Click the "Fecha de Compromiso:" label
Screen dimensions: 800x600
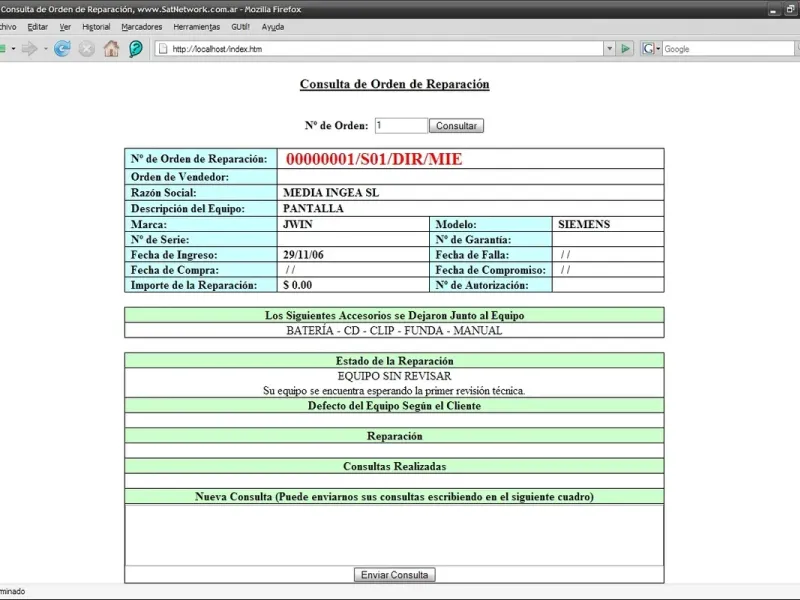click(490, 270)
